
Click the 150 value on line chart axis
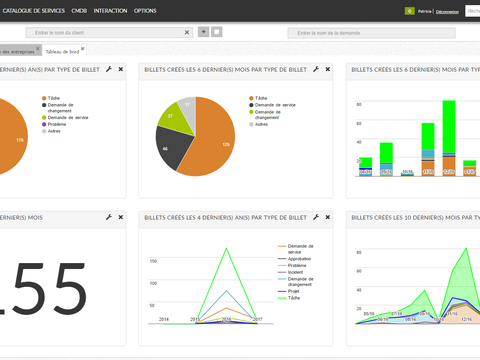point(153,261)
